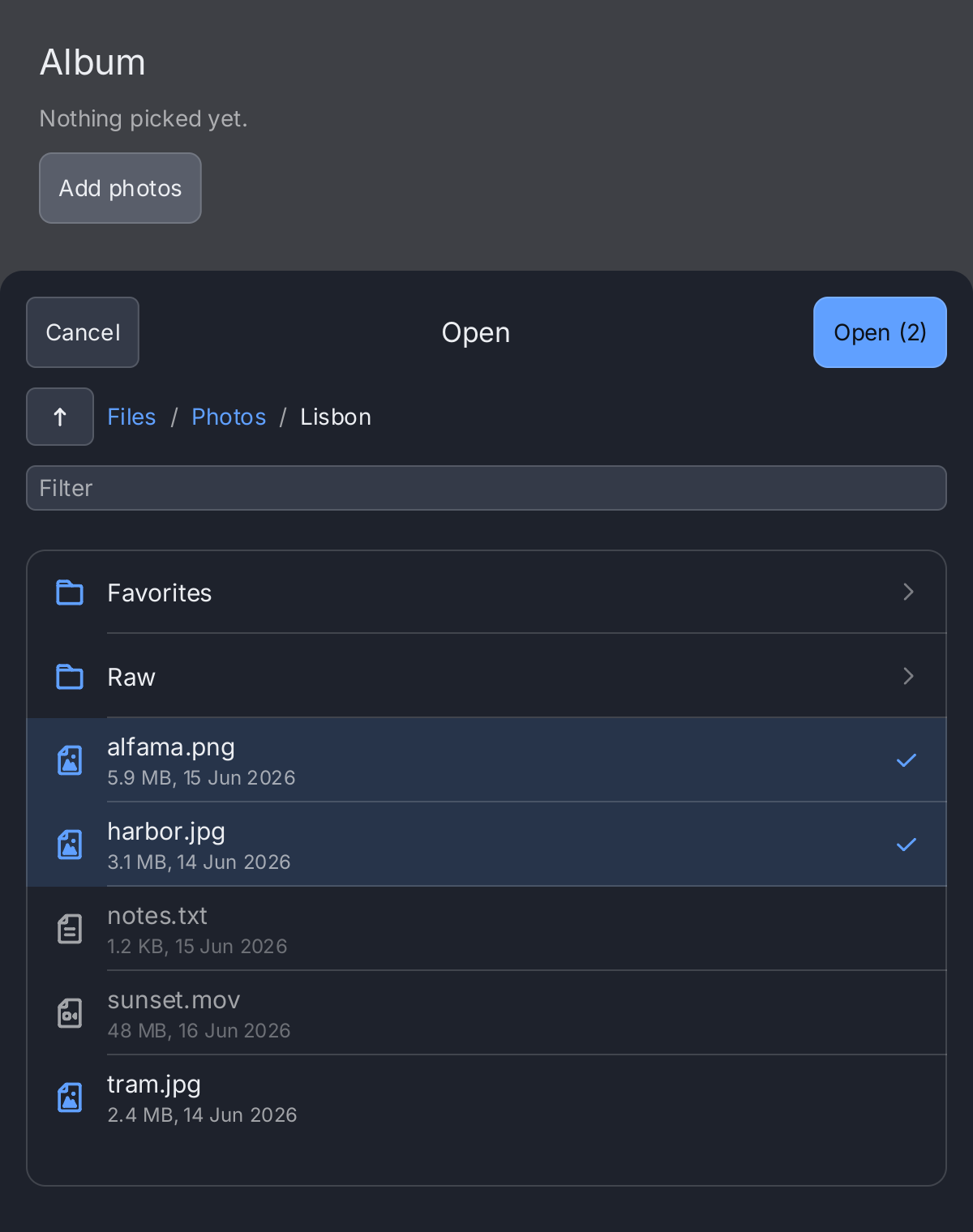The height and width of the screenshot is (1232, 973).
Task: Expand Favorites folder with its chevron
Action: [908, 592]
